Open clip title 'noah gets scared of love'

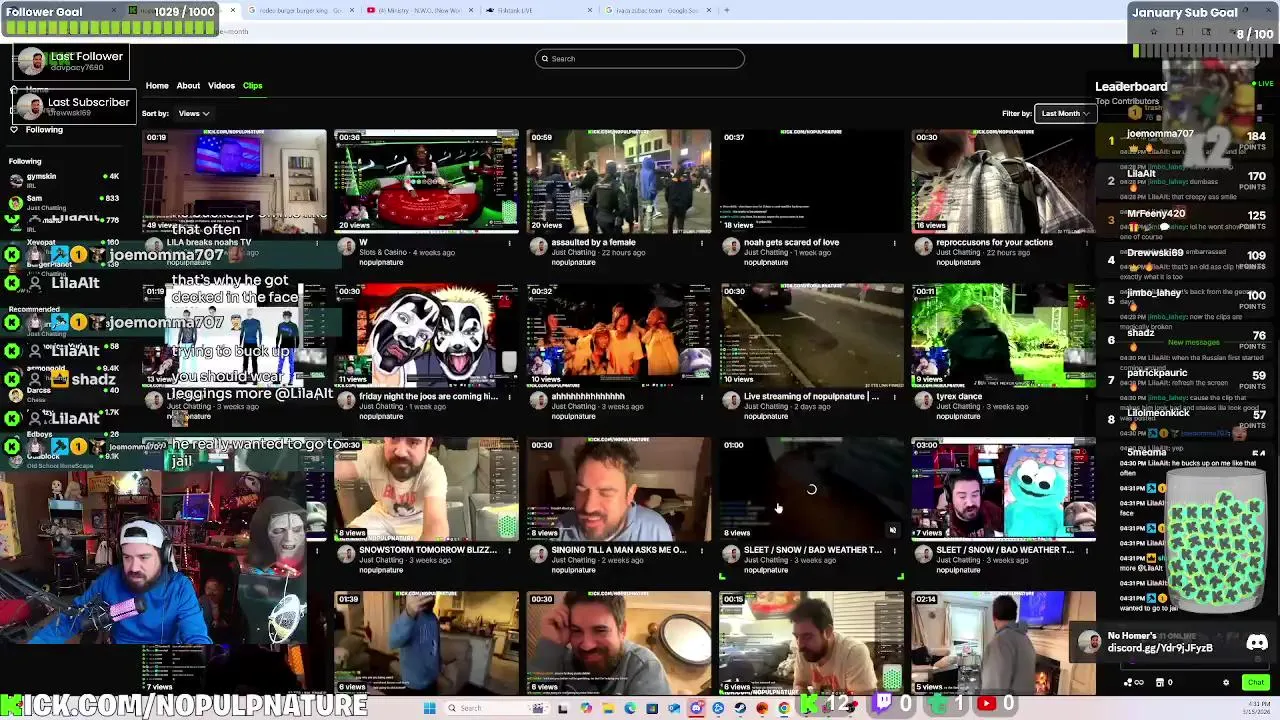coord(791,242)
